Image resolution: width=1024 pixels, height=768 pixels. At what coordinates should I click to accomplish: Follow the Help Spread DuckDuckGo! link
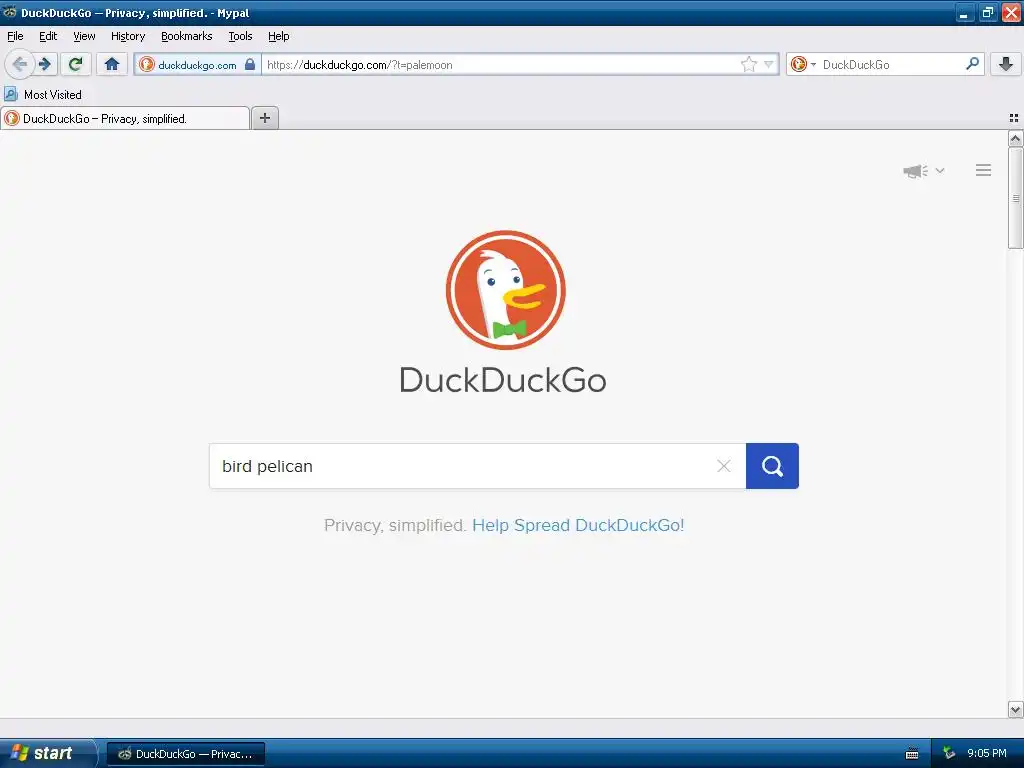click(x=578, y=525)
